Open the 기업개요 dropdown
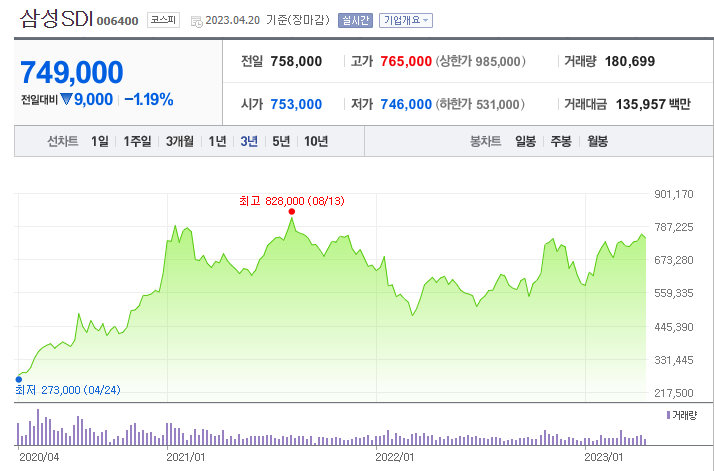This screenshot has height=471, width=714. [406, 20]
